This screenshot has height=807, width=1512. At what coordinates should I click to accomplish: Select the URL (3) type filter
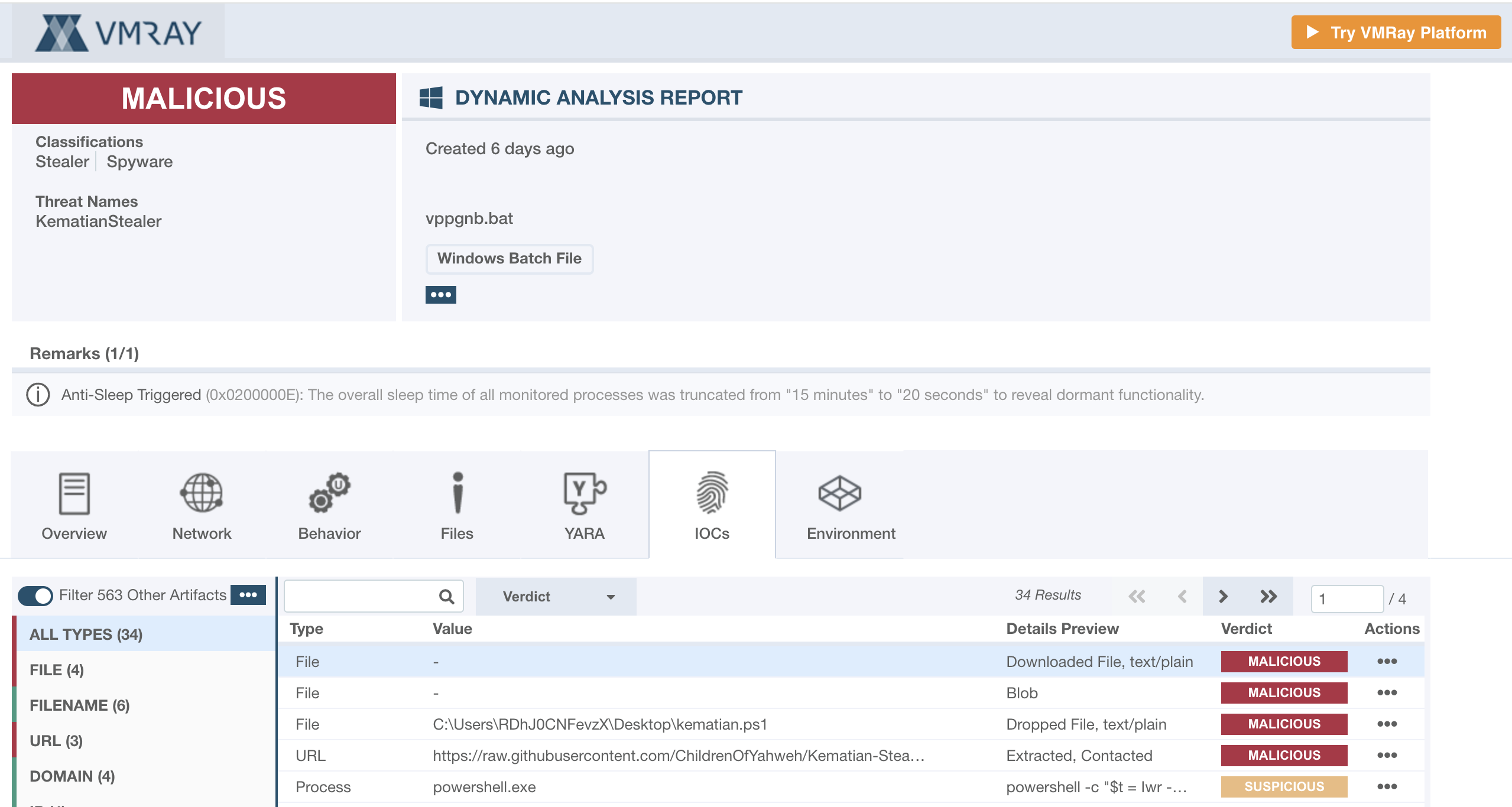pos(56,741)
